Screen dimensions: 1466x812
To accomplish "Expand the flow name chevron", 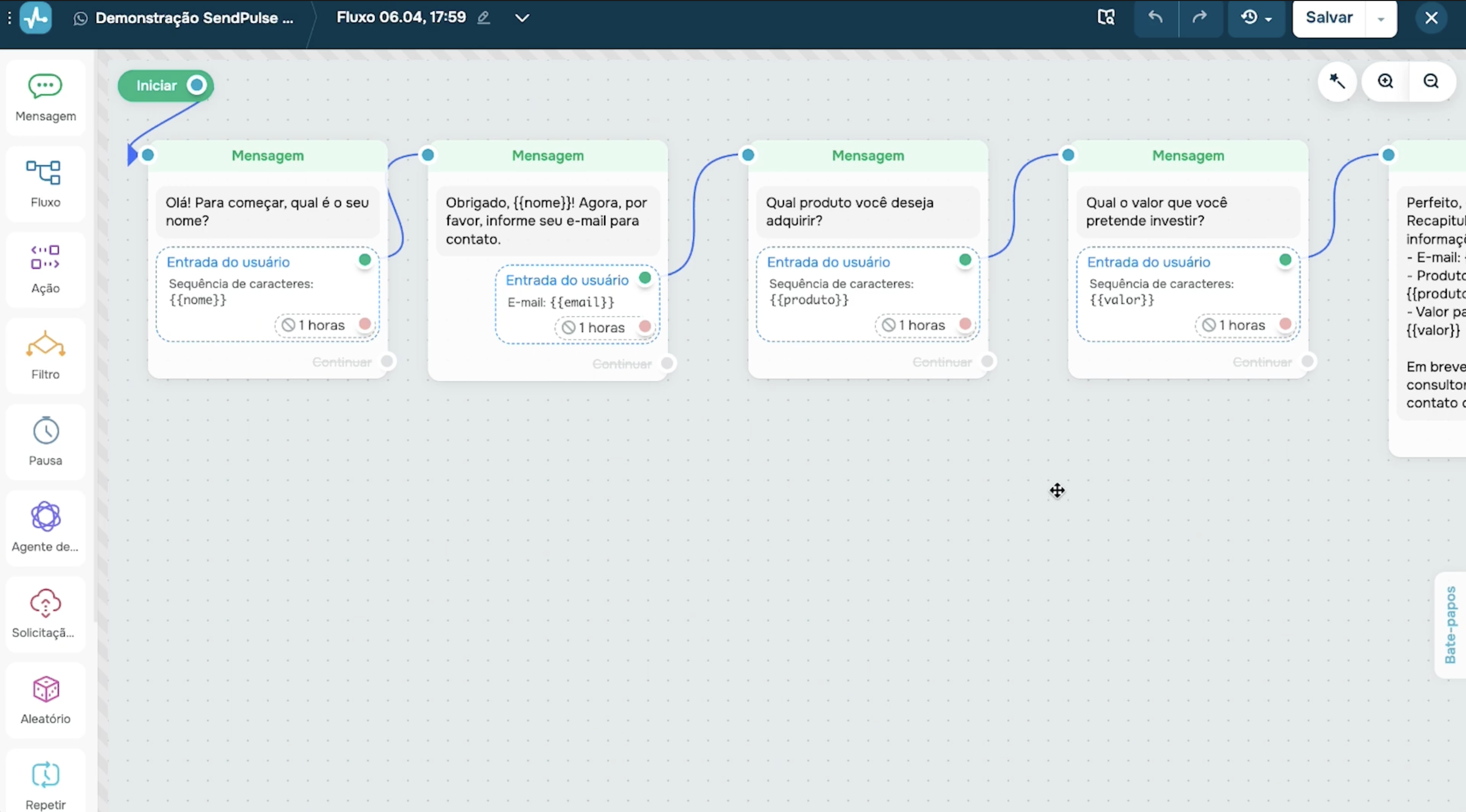I will pyautogui.click(x=522, y=18).
